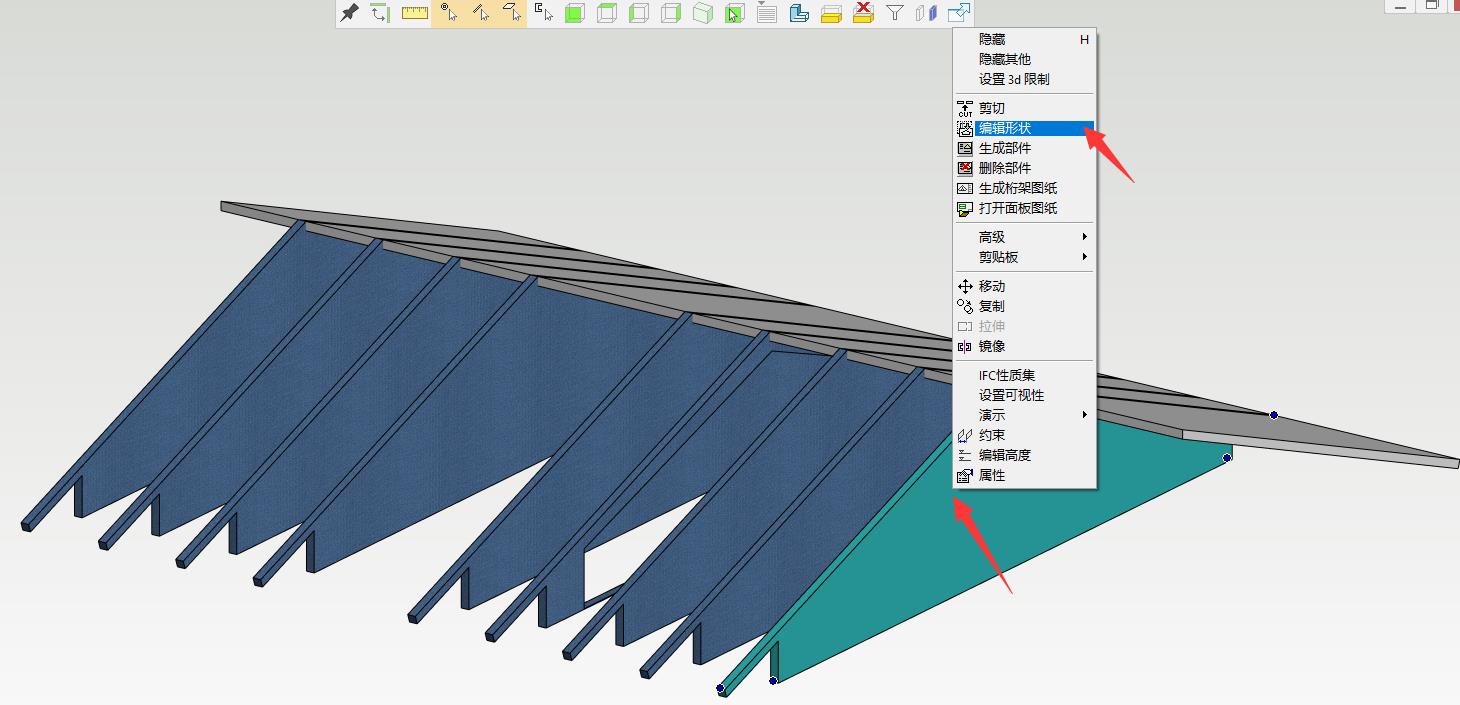Expand the arrow next to 高级
Viewport: 1460px width, 705px height.
click(1085, 237)
